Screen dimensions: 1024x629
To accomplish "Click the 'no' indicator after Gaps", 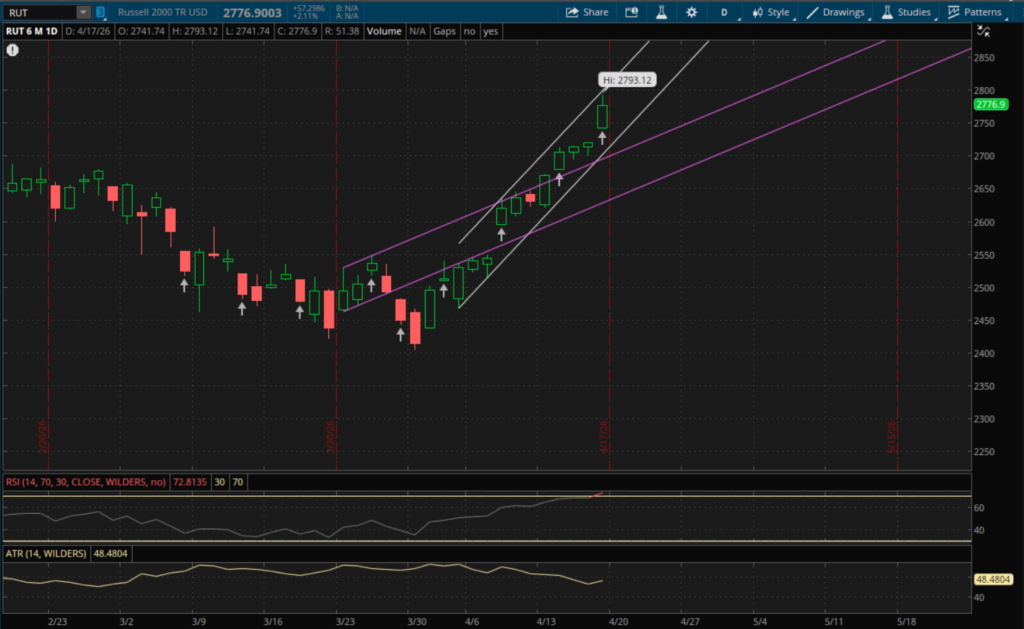I will click(x=469, y=31).
